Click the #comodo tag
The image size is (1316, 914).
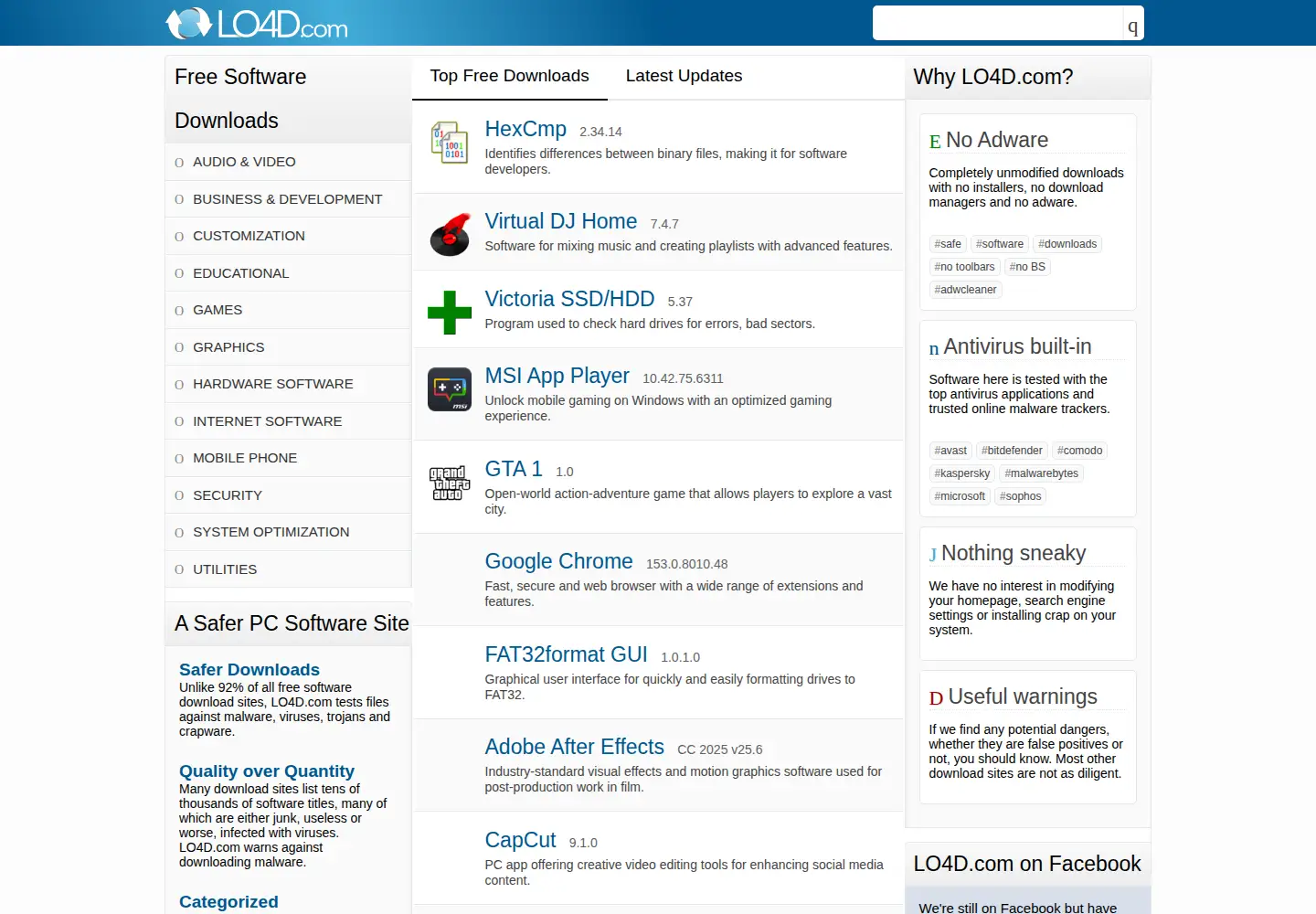pos(1079,451)
